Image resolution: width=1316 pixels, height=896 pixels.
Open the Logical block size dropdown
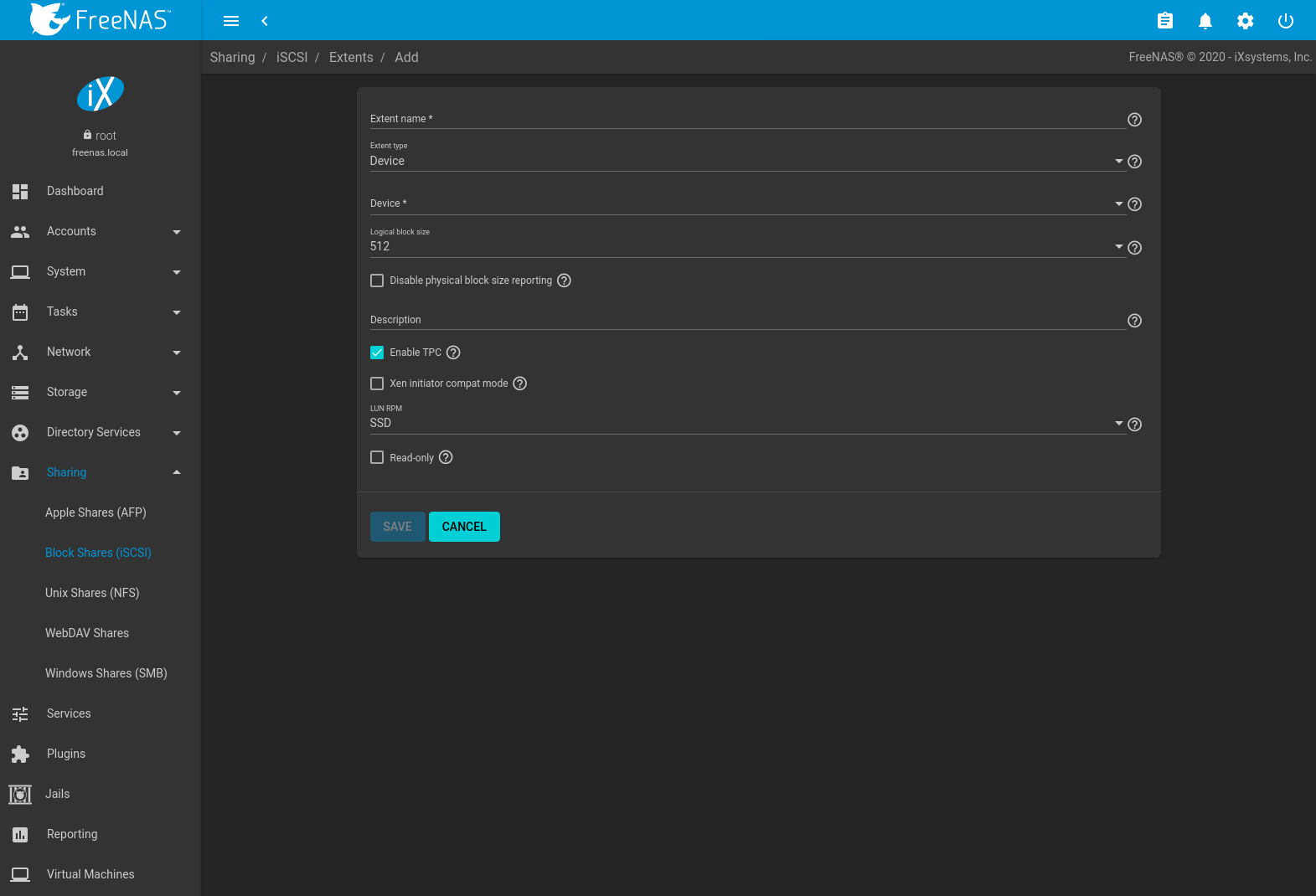(746, 246)
